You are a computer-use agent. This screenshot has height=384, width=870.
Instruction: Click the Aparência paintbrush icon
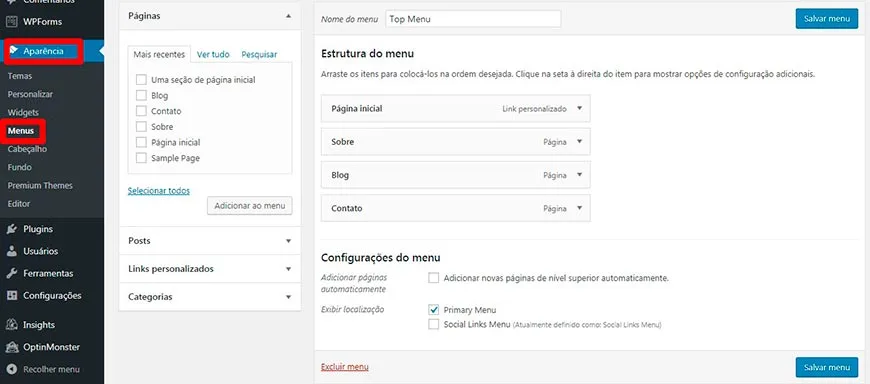point(14,51)
